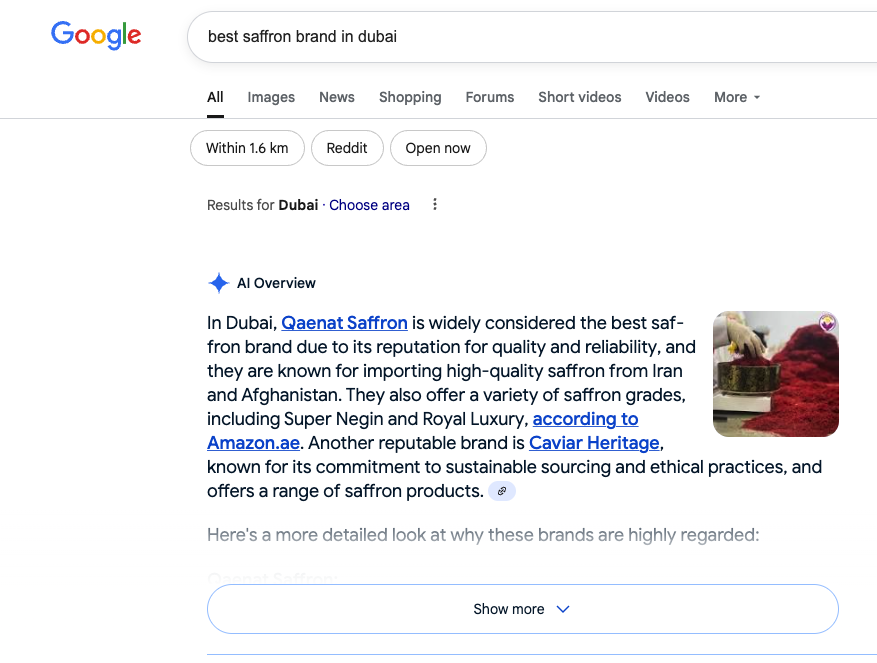
Task: Open the Qaenat Saffron link
Action: tap(344, 323)
